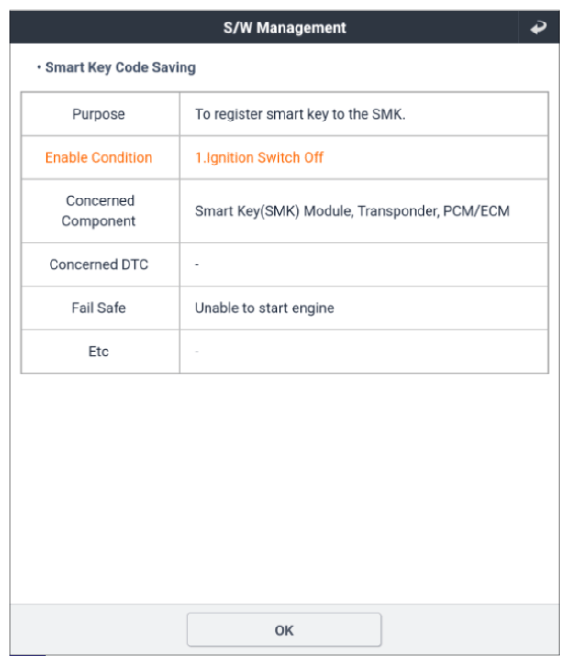This screenshot has height=665, width=569.
Task: Click the word 'Management' in the header
Action: click(301, 28)
